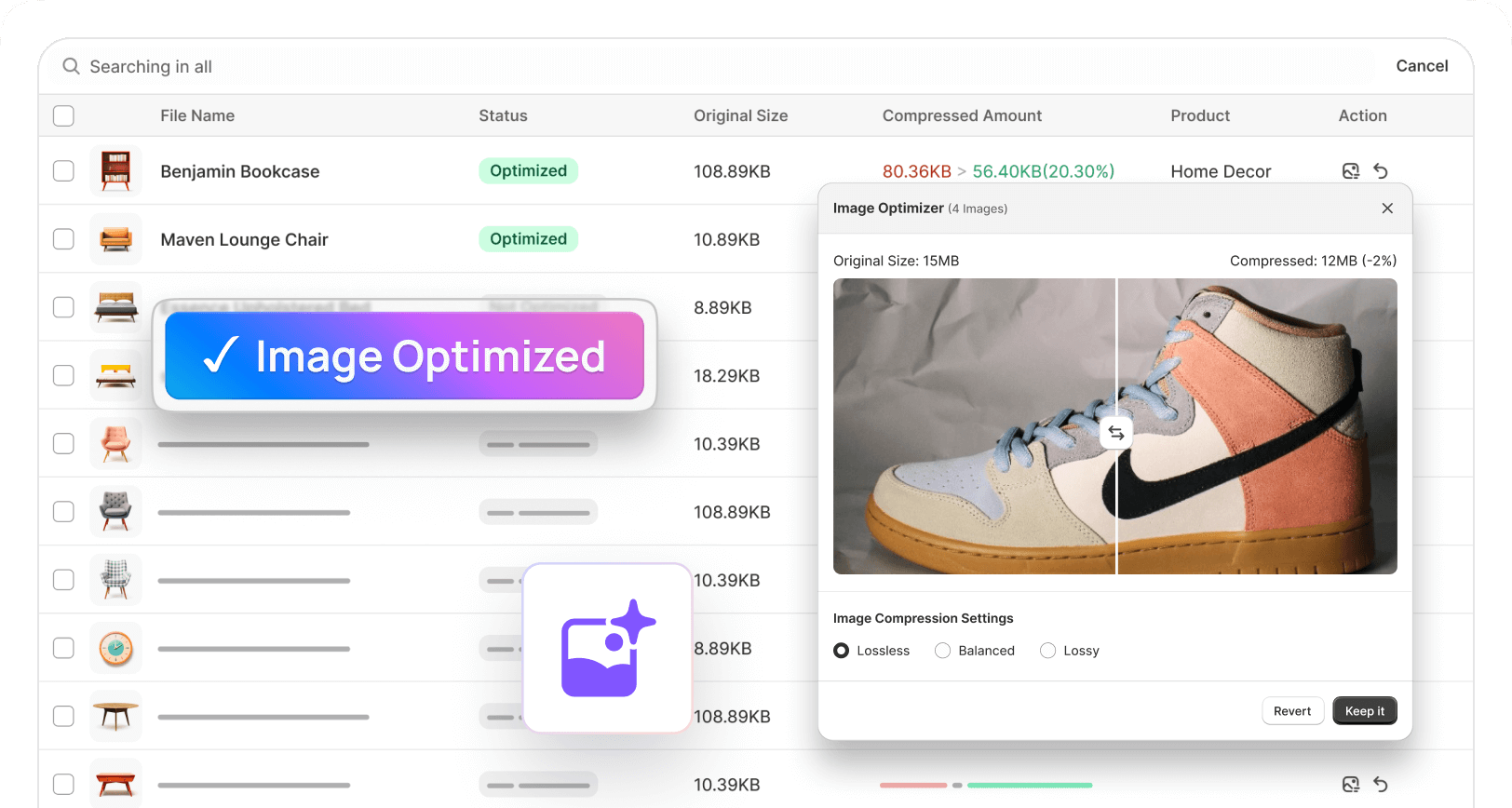Select the Lossless compression option
Viewport: 1512px width, 808px height.
tap(842, 651)
